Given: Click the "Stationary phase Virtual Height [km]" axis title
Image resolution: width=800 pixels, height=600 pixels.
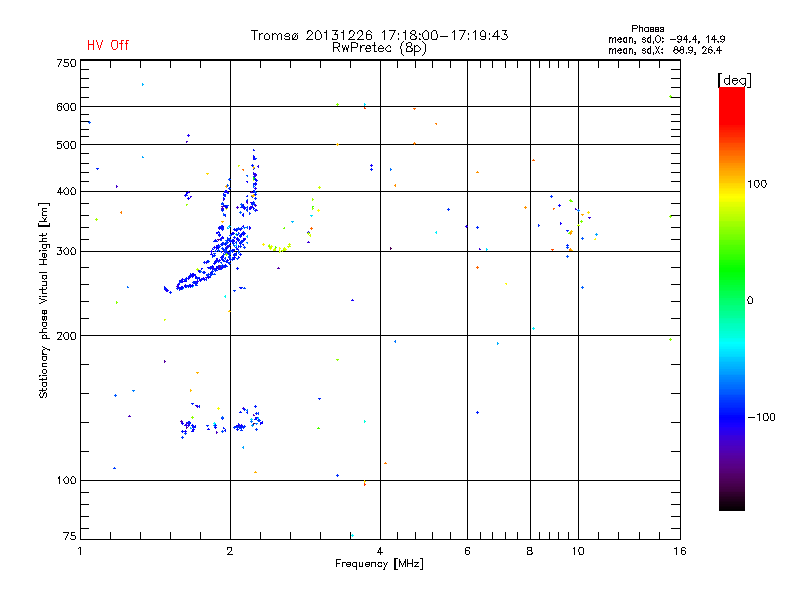Looking at the screenshot, I should [44, 300].
